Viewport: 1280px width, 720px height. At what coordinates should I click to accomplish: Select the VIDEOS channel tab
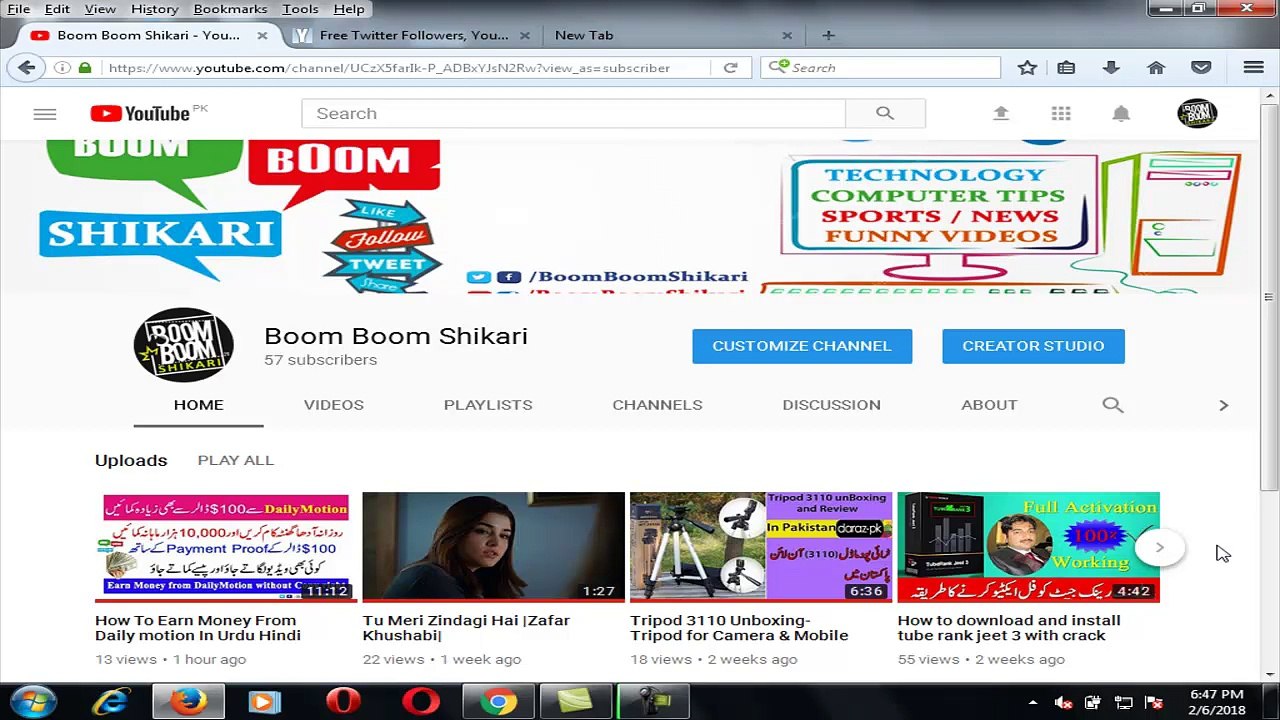pyautogui.click(x=334, y=405)
